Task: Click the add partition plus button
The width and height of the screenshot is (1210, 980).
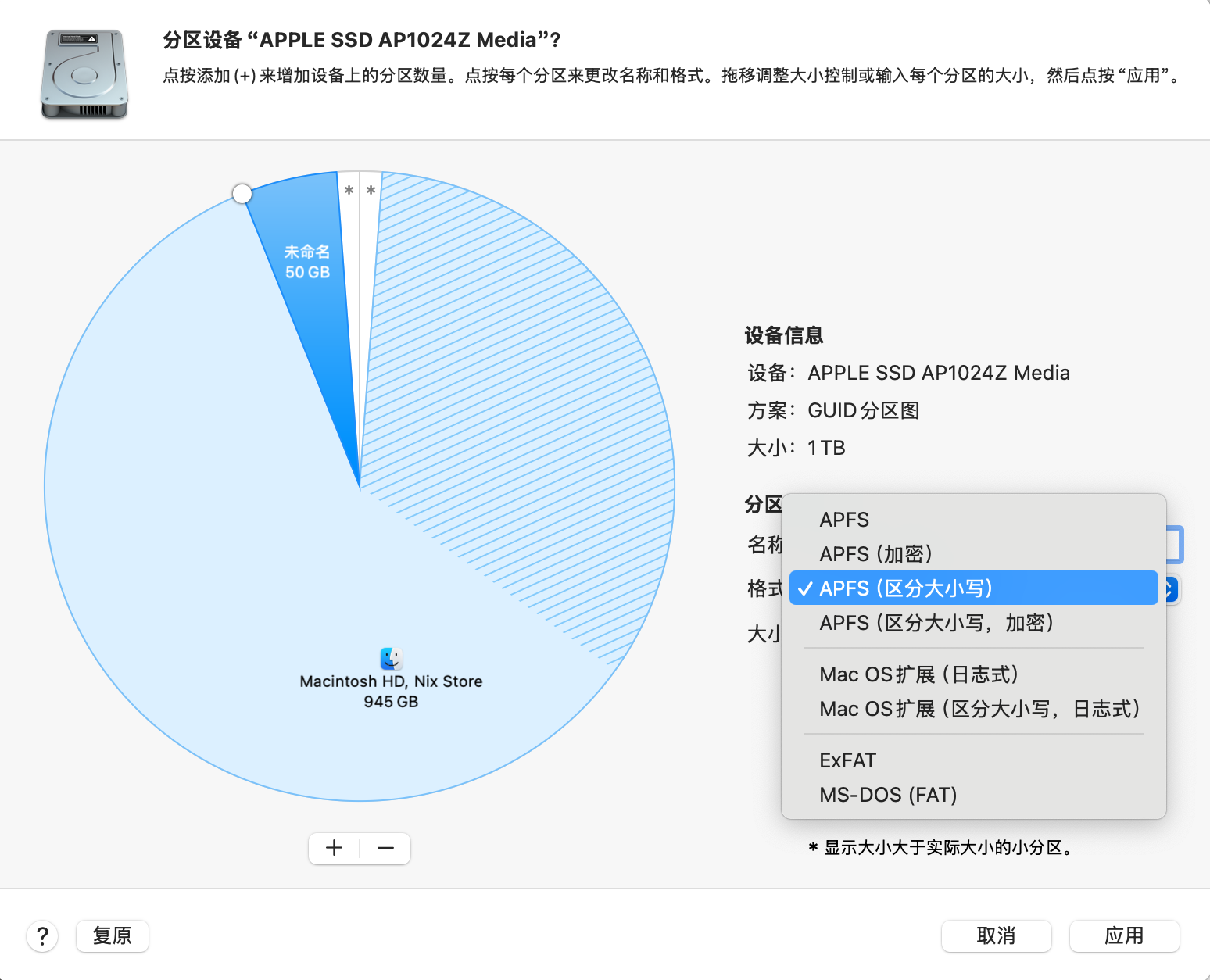Action: [x=335, y=848]
